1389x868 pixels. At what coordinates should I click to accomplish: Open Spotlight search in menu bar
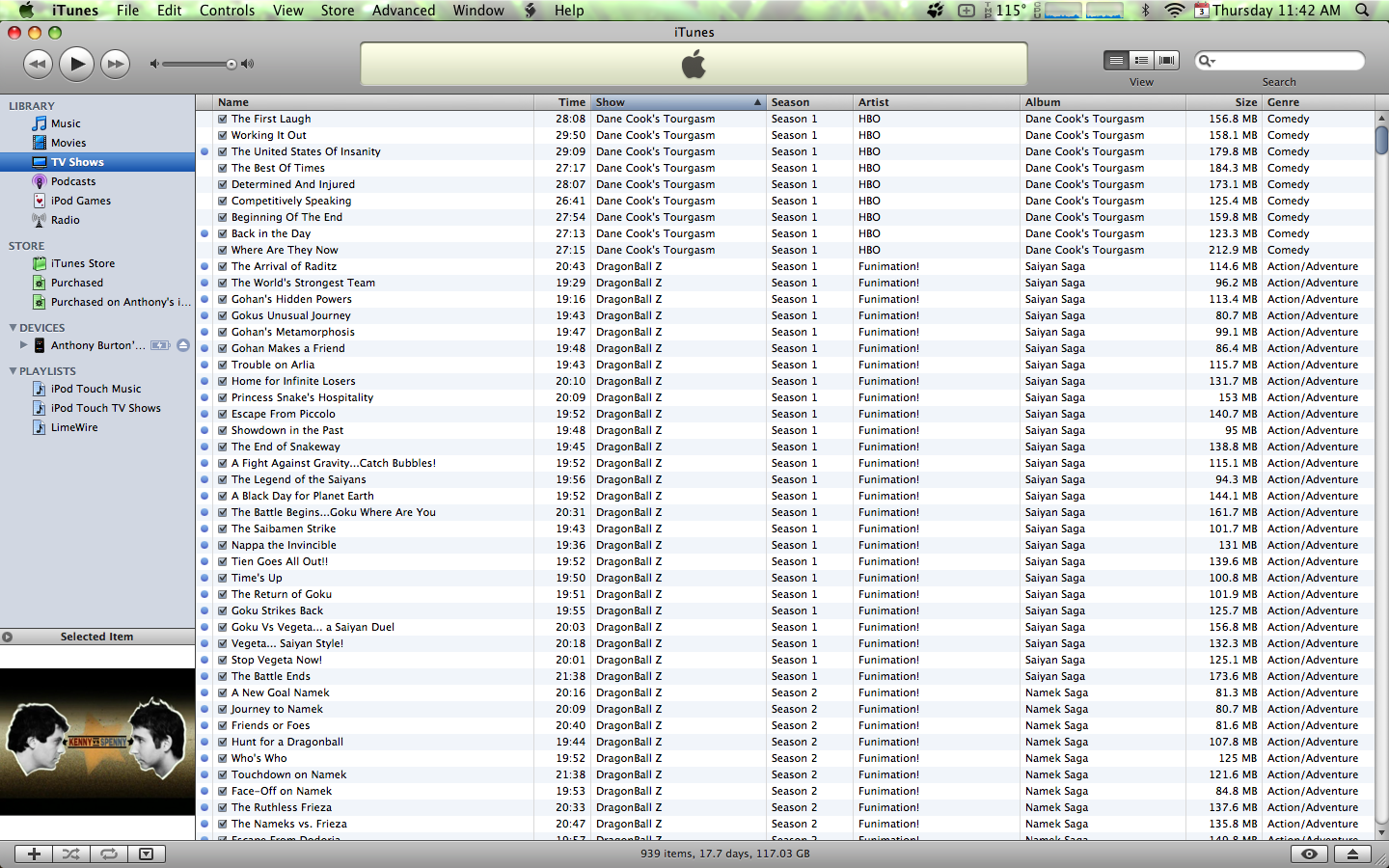point(1362,11)
